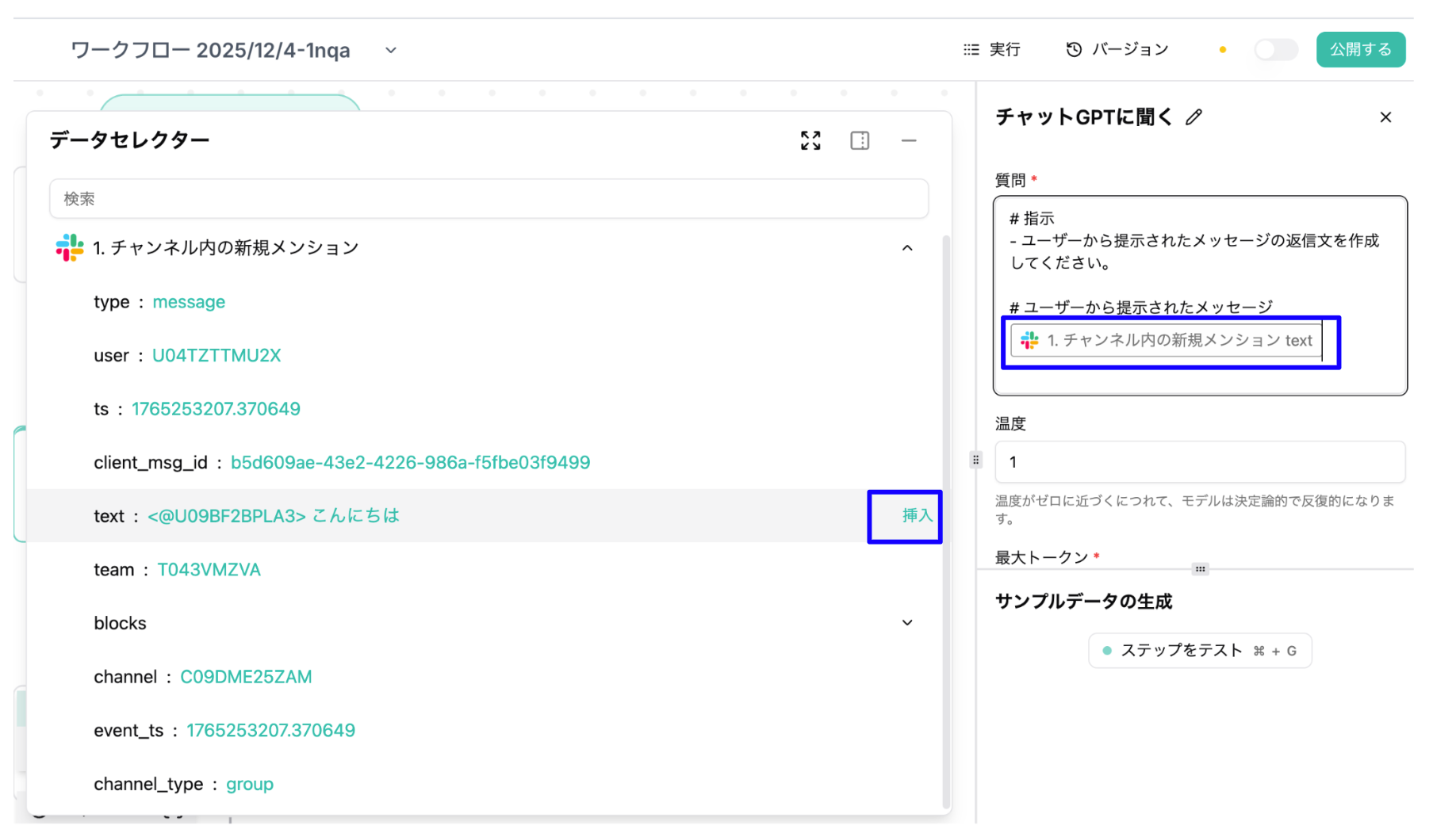1456x837 pixels.
Task: Open the workflow name dropdown
Action: click(x=390, y=50)
